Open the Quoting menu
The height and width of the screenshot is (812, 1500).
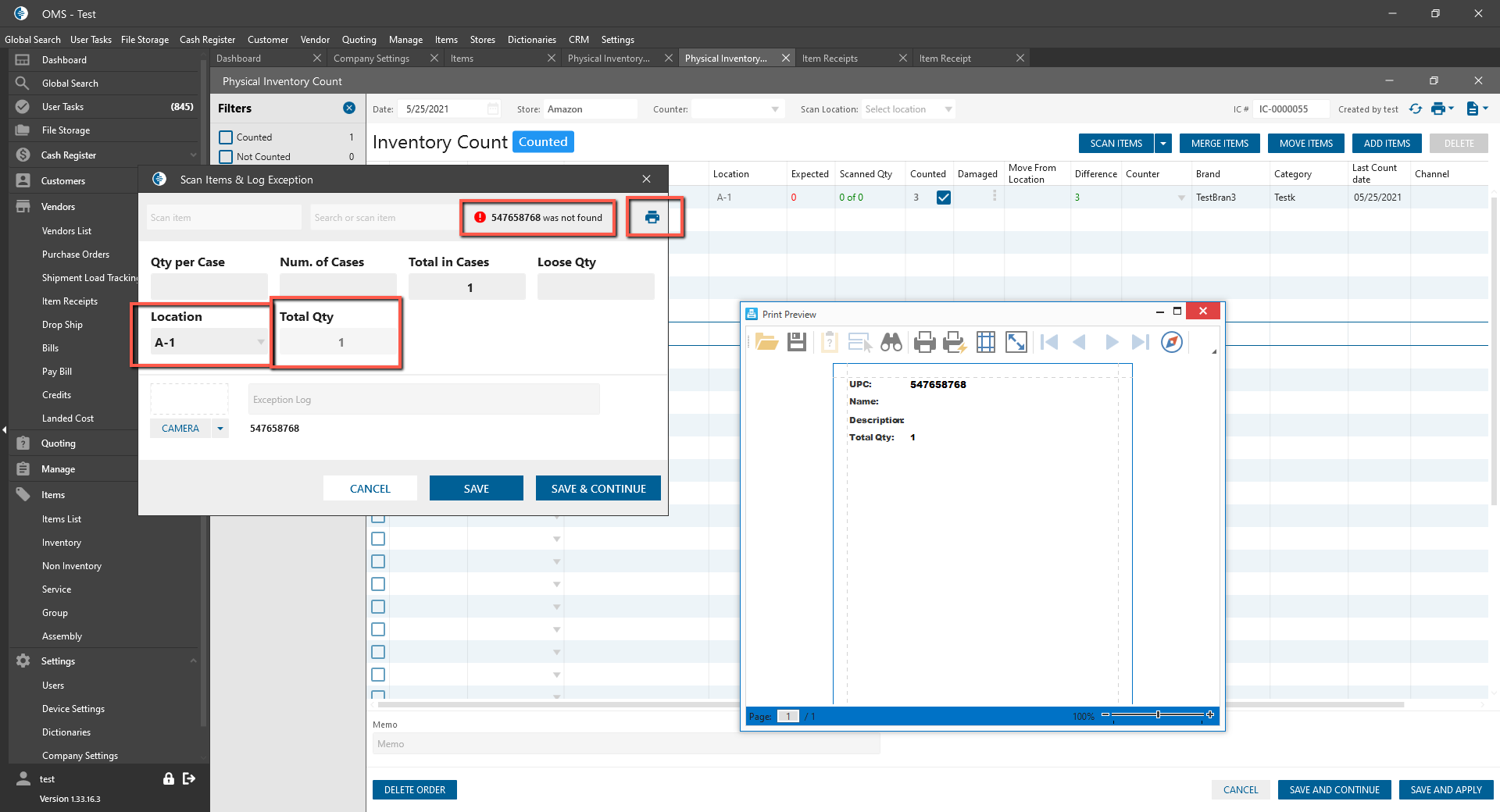point(359,40)
